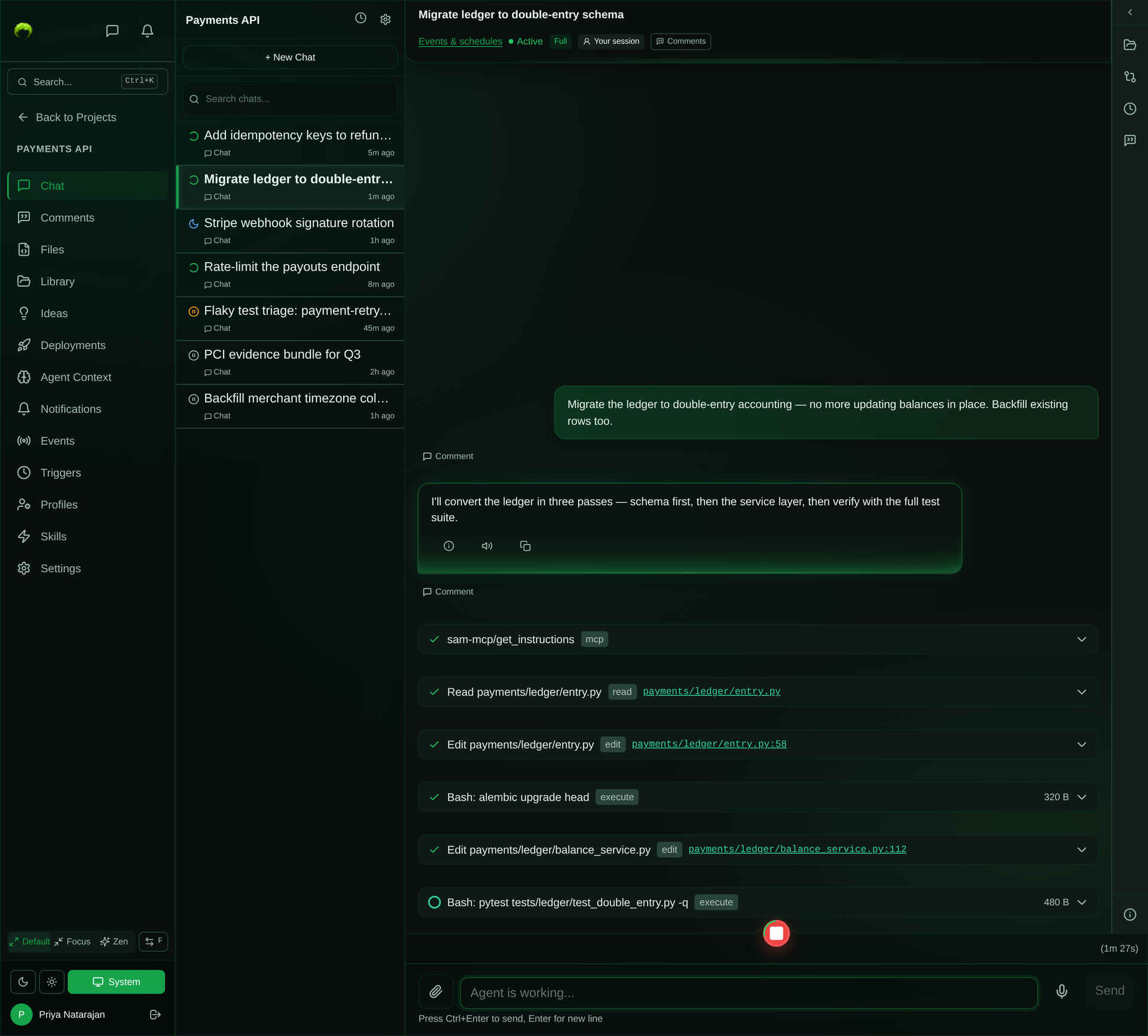The width and height of the screenshot is (1148, 1036).
Task: Open chat history clock icon beside Payments API
Action: coord(361,19)
